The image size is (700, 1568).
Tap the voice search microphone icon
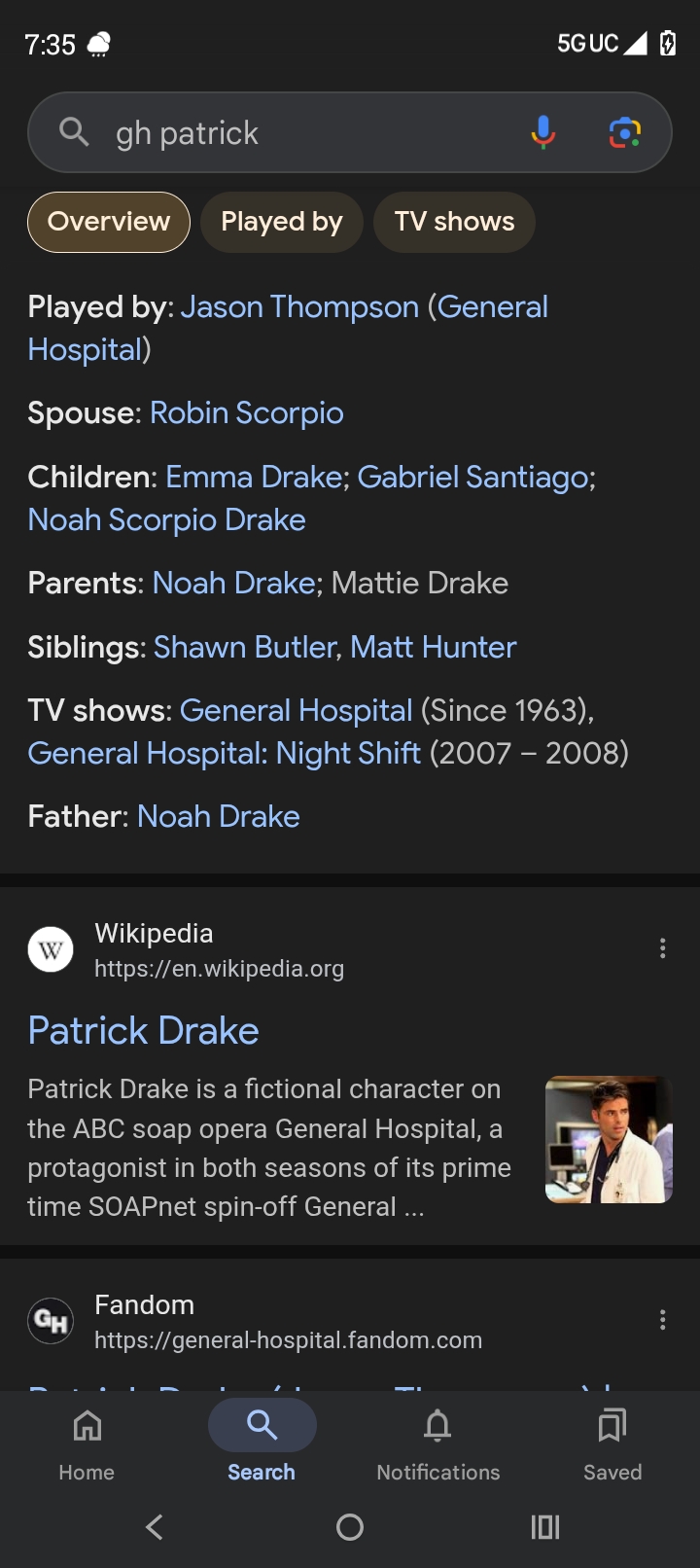tap(542, 132)
